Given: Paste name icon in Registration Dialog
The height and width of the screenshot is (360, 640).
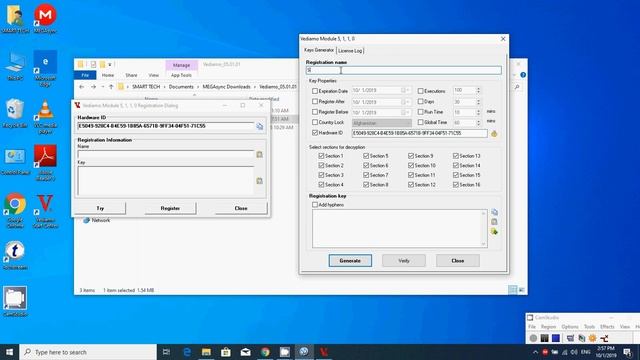Looking at the screenshot, I should pos(260,154).
